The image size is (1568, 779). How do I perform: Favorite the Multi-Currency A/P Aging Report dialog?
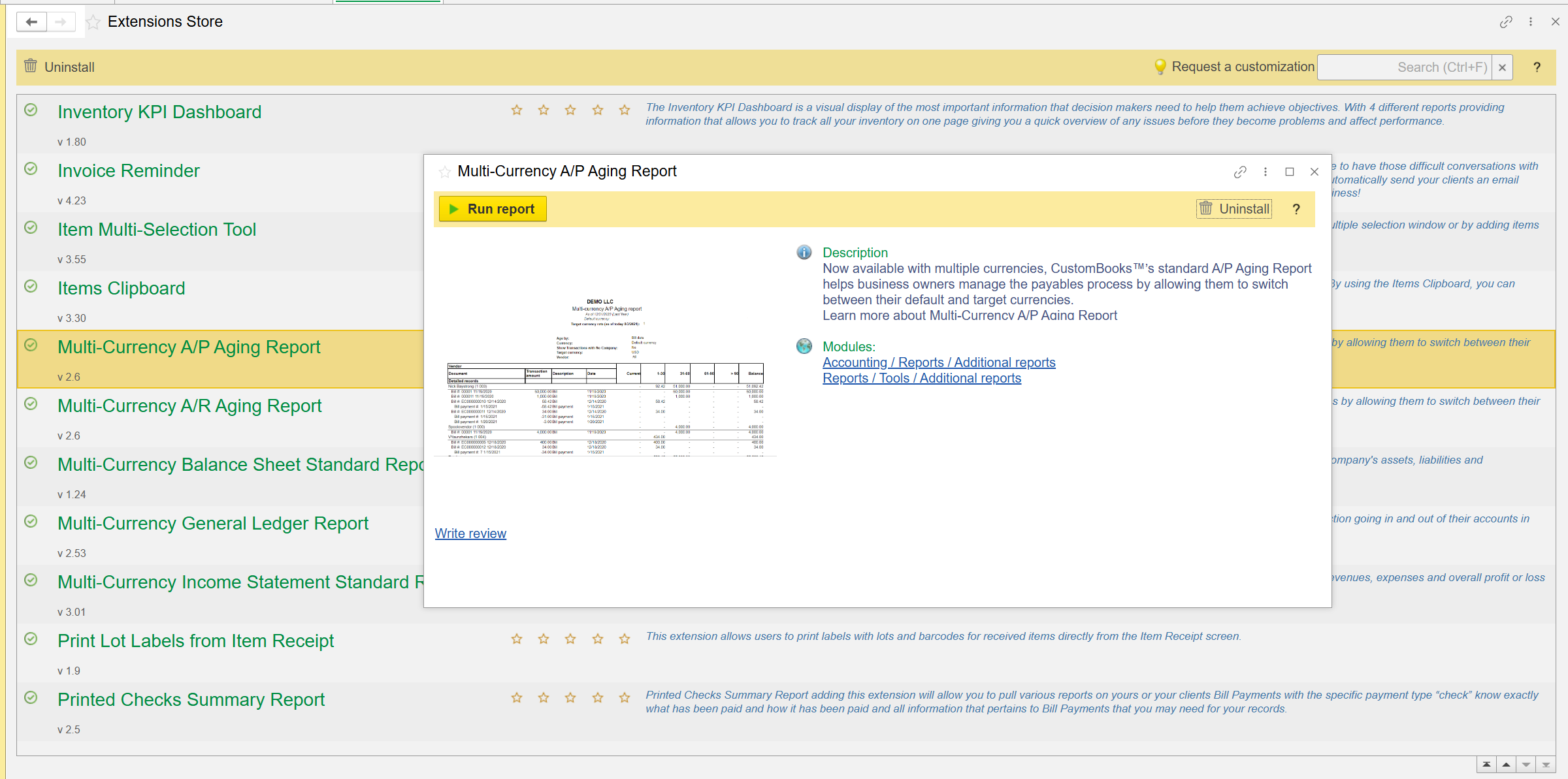[x=445, y=172]
